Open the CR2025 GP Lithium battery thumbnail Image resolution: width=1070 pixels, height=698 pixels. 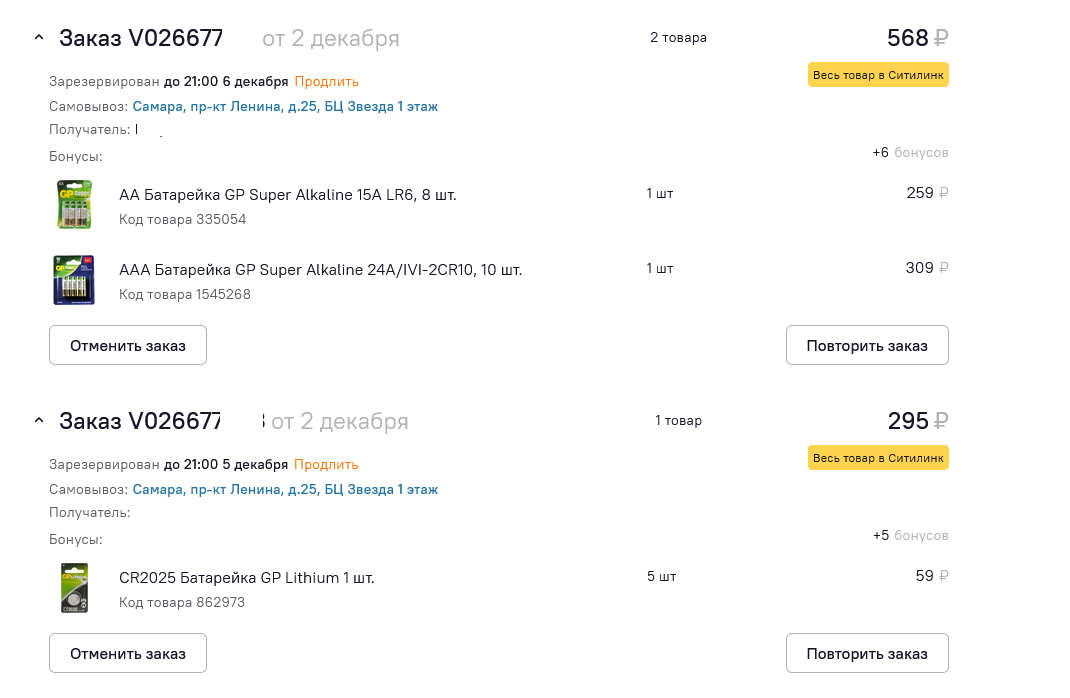(74, 587)
